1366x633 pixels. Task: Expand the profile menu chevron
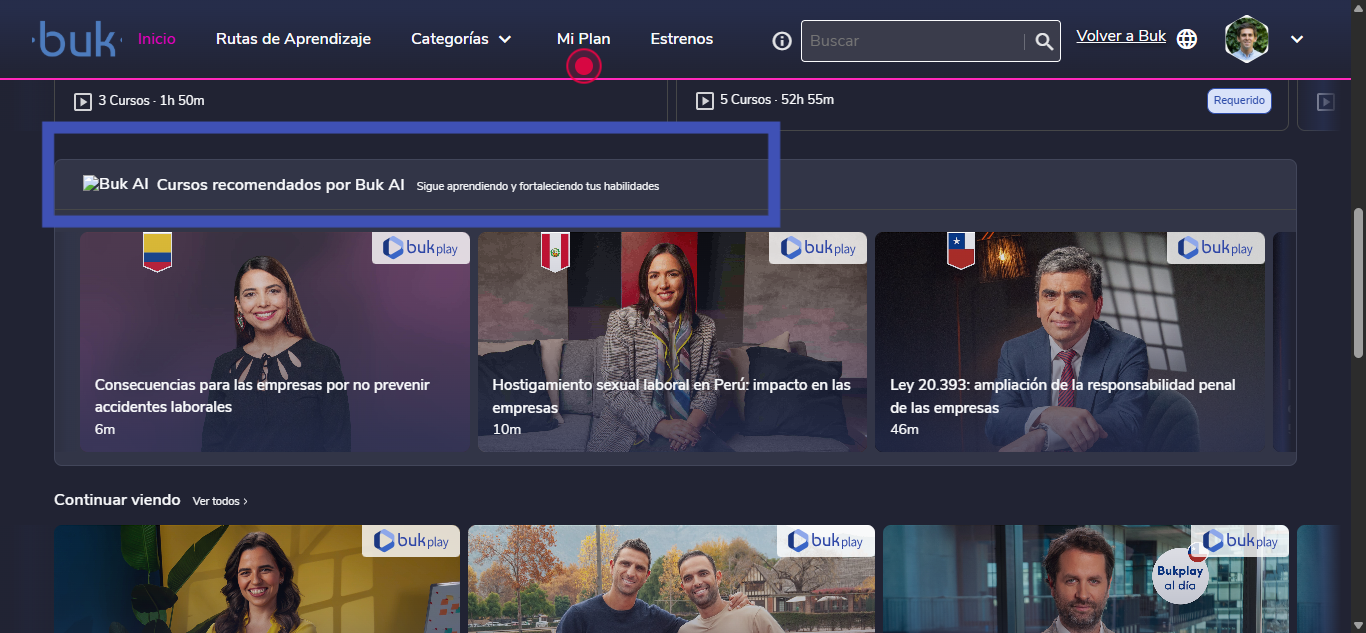1297,39
